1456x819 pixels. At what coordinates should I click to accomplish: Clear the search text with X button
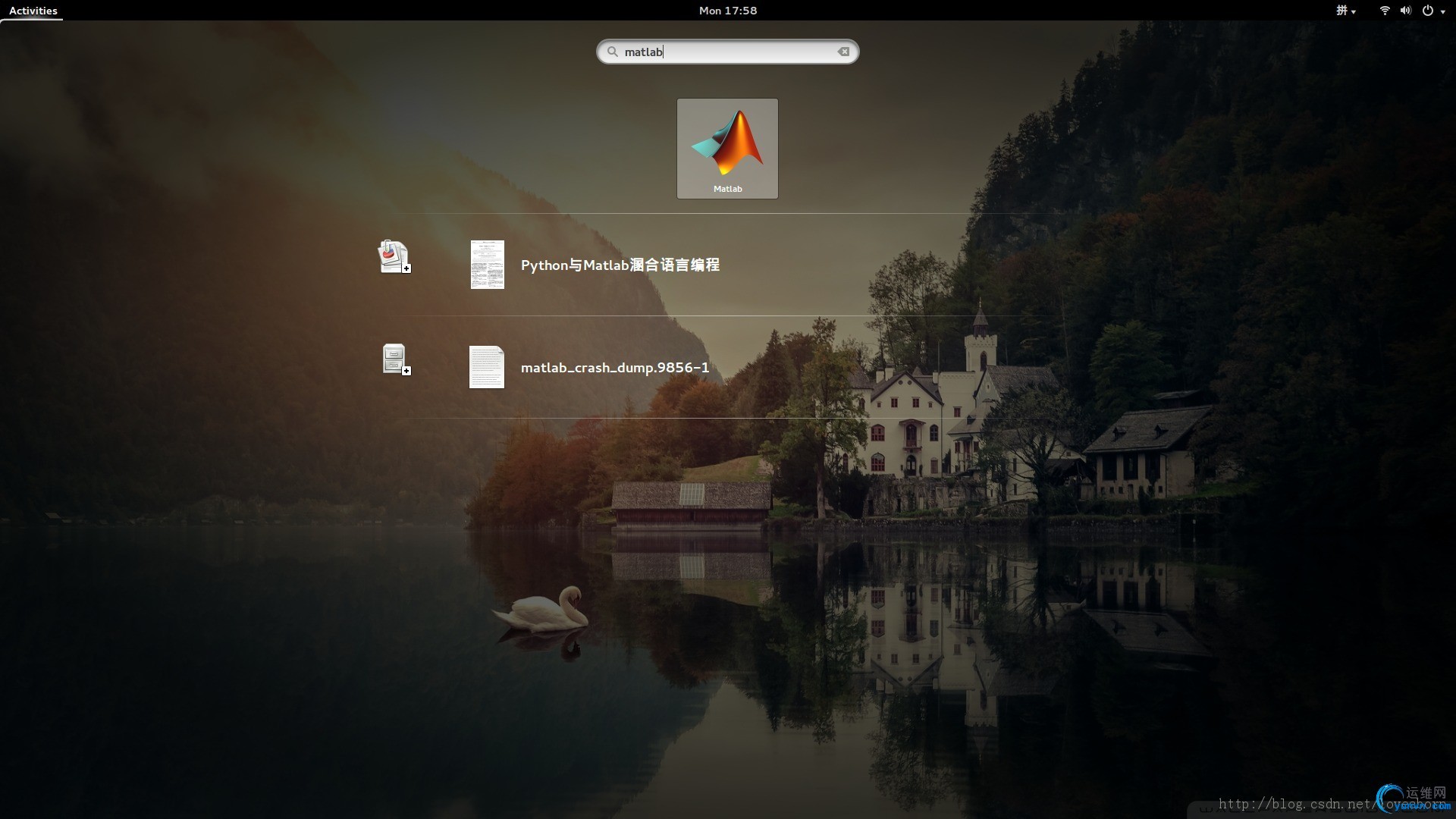[843, 52]
